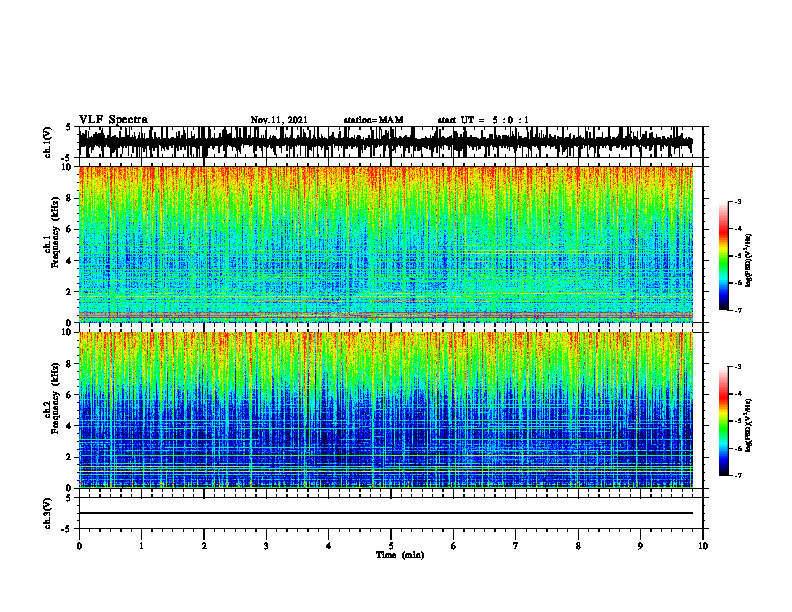The width and height of the screenshot is (792, 612).
Task: Click the ch.2 spectrogram plot area
Action: [386, 410]
